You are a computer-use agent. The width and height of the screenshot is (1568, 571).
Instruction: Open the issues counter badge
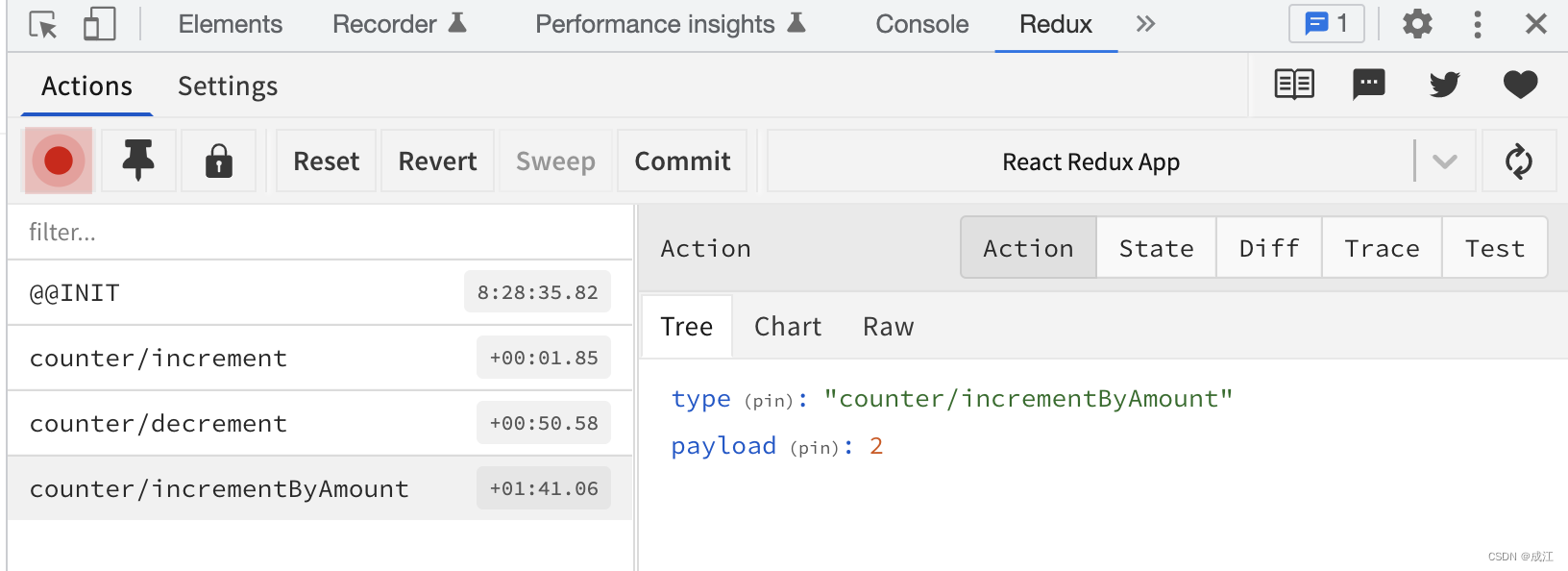1327,23
